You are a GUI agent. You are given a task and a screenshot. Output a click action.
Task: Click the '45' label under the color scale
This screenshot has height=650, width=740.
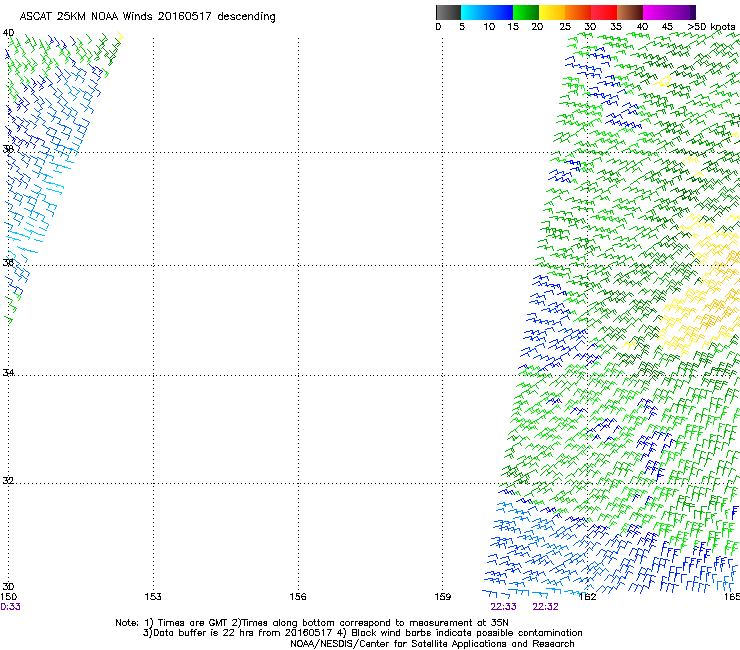(x=667, y=27)
